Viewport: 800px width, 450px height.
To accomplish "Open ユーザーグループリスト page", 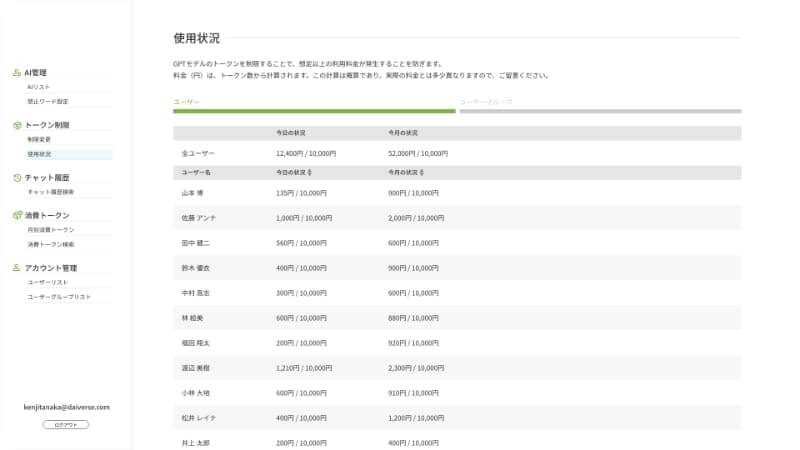I will (59, 297).
